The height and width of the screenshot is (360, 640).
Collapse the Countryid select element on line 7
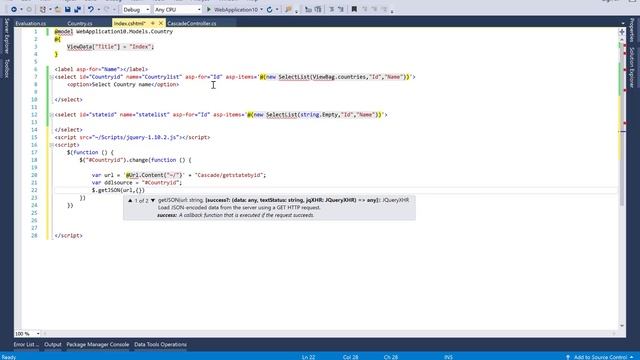click(51, 77)
